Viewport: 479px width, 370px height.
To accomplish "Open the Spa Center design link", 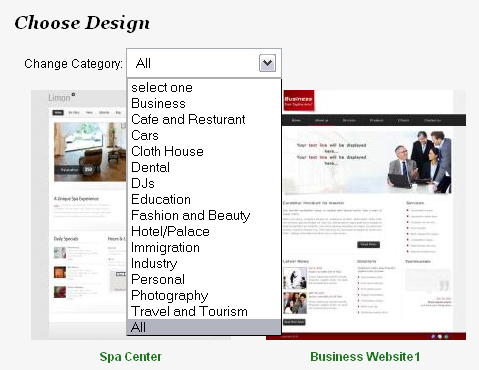I will (131, 357).
